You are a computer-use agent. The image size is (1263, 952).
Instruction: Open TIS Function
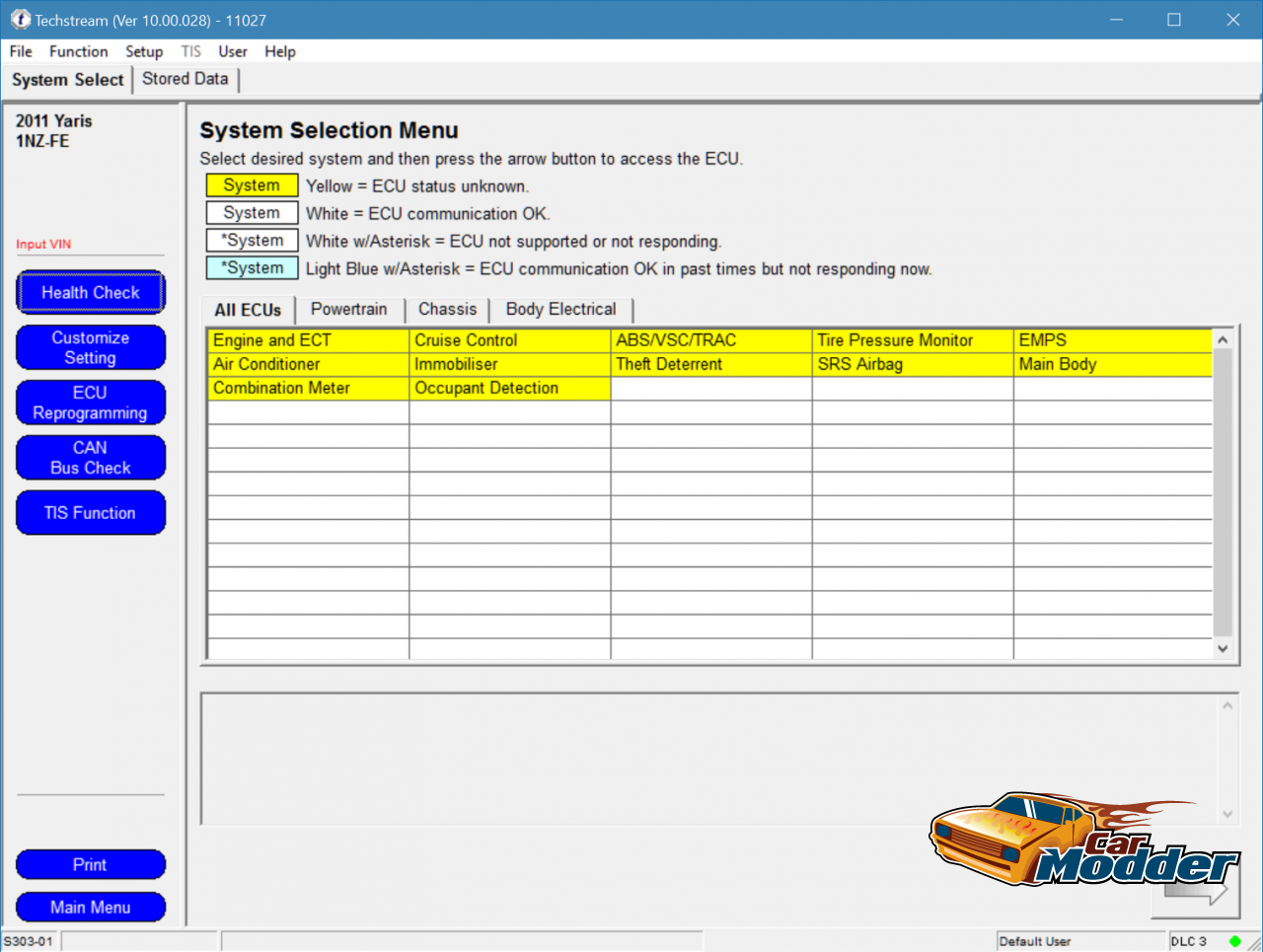tap(91, 513)
